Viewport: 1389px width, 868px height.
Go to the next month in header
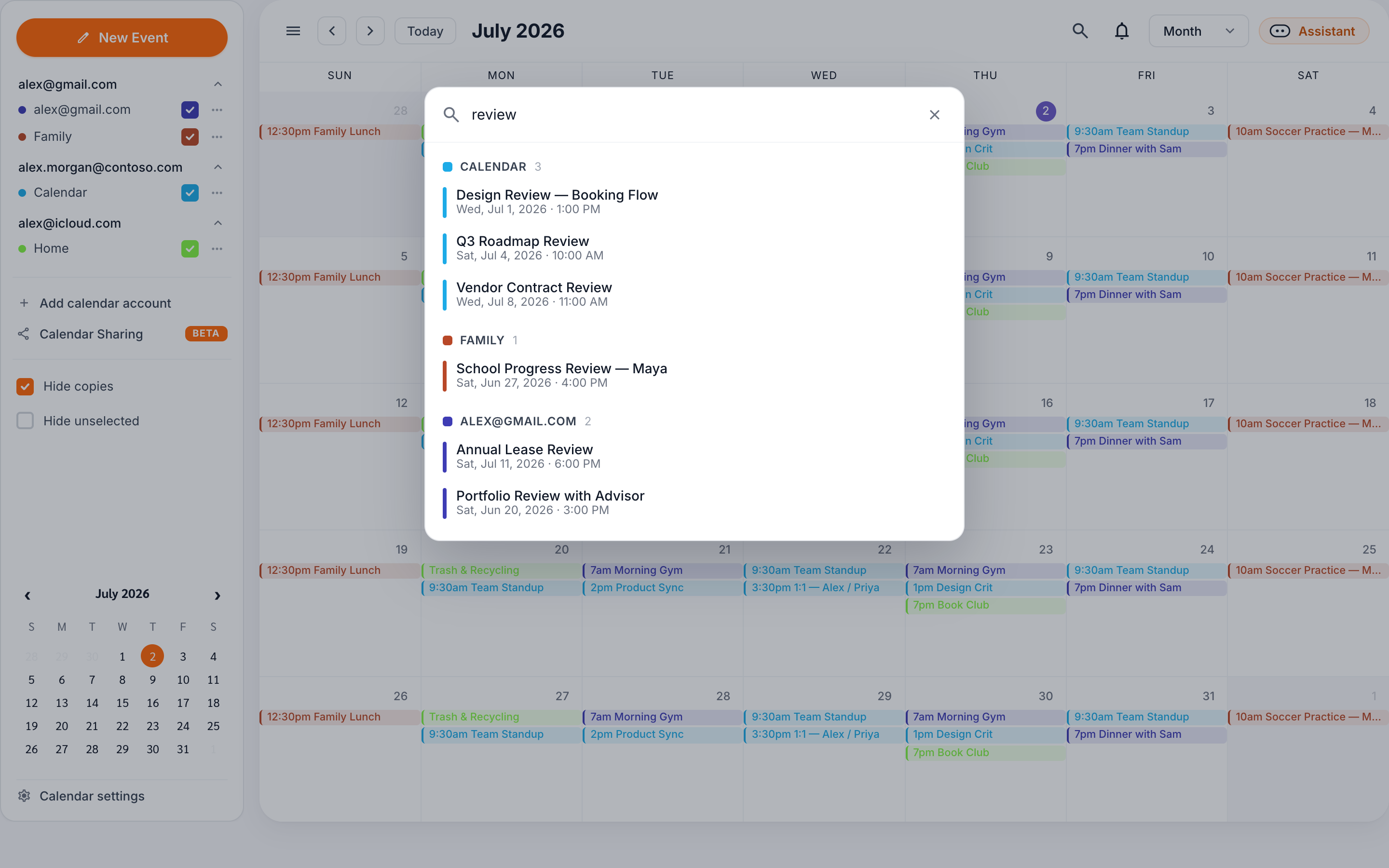[x=370, y=31]
